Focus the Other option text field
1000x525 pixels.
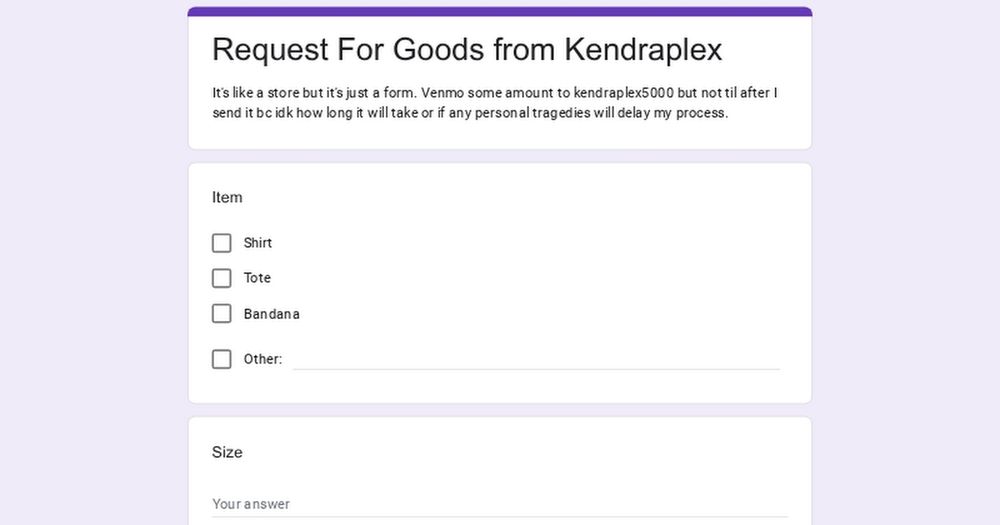coord(536,358)
